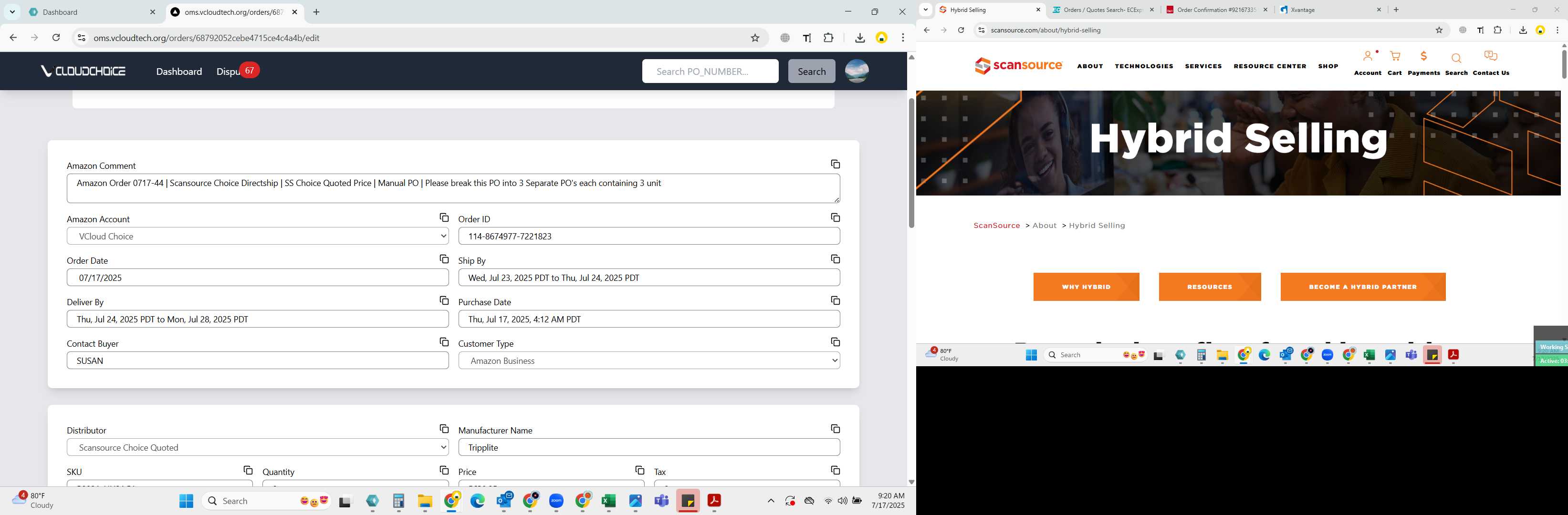Open File Explorer from the main taskbar

[424, 500]
